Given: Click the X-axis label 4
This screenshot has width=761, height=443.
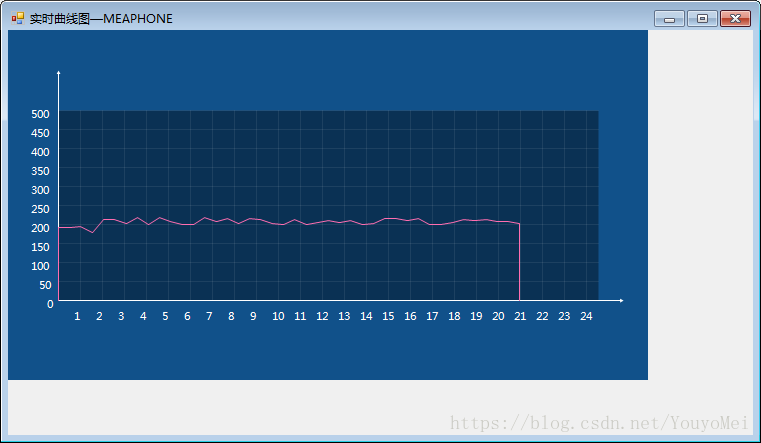Looking at the screenshot, I should [x=143, y=316].
